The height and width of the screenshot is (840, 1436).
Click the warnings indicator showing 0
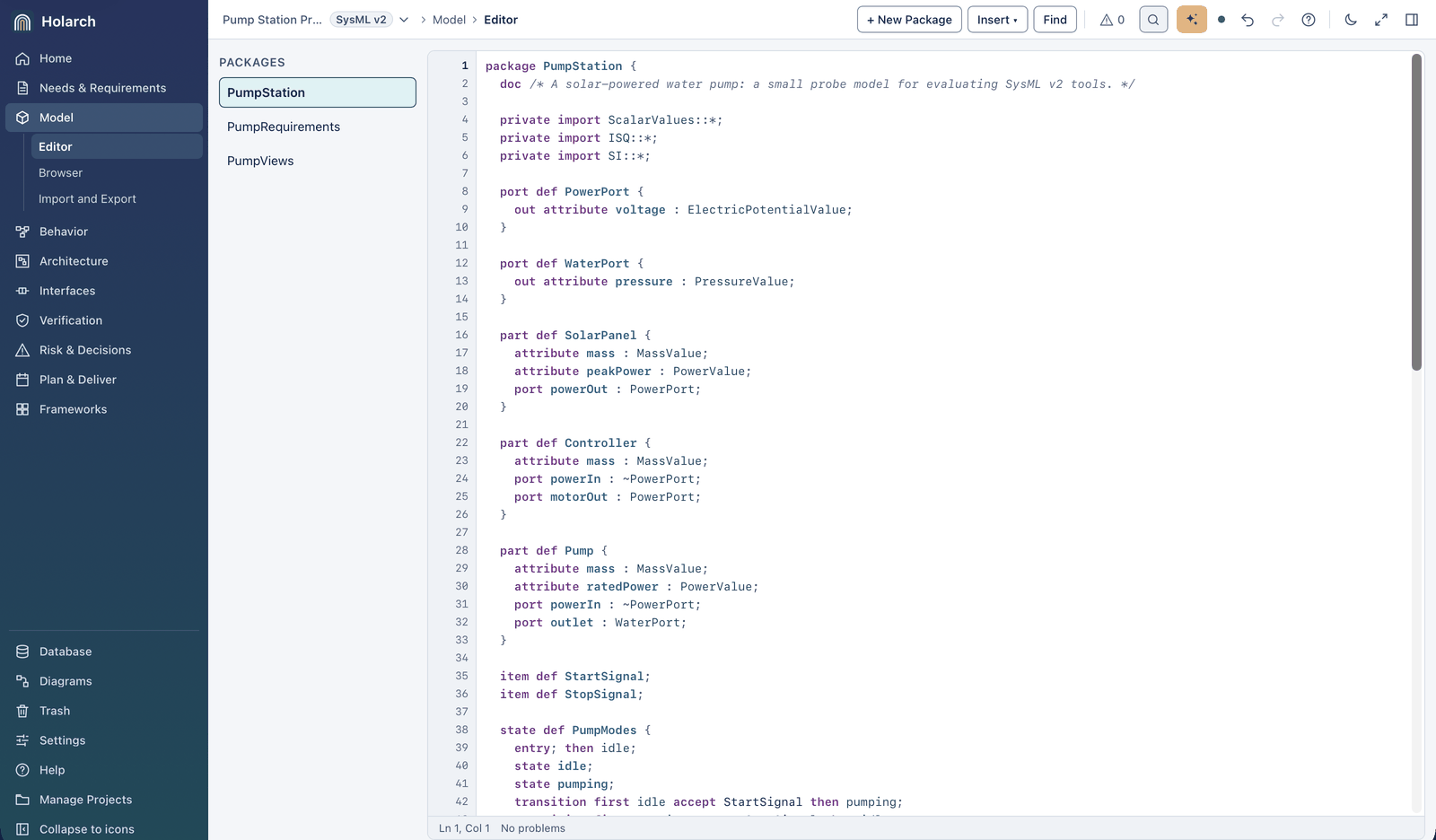point(1112,20)
